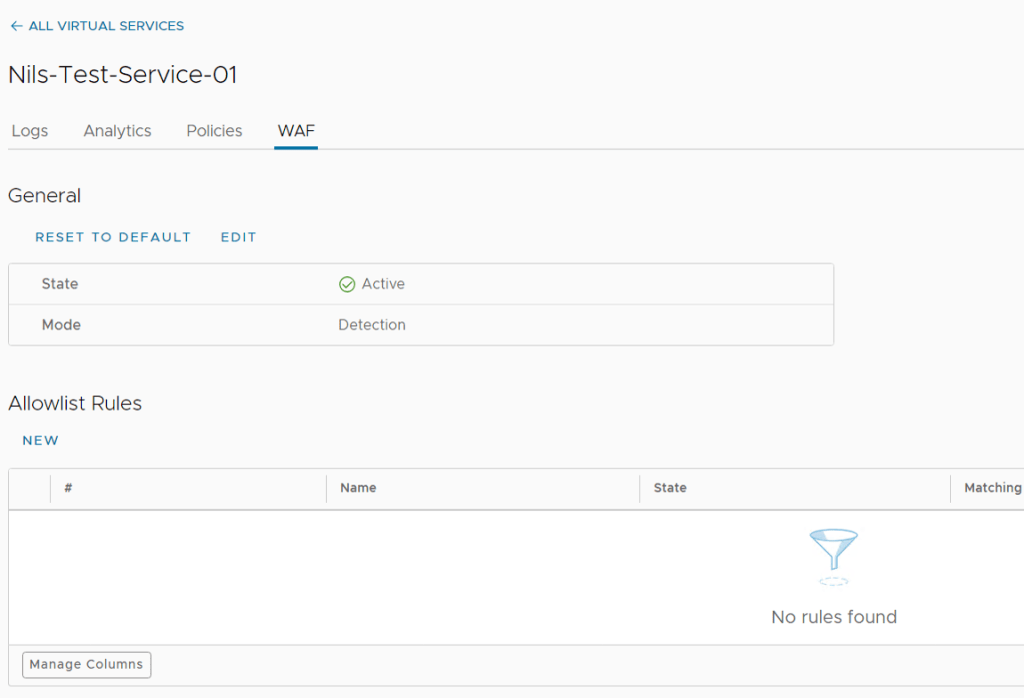This screenshot has height=698, width=1024.
Task: Reset WAF general settings to default
Action: 113,237
